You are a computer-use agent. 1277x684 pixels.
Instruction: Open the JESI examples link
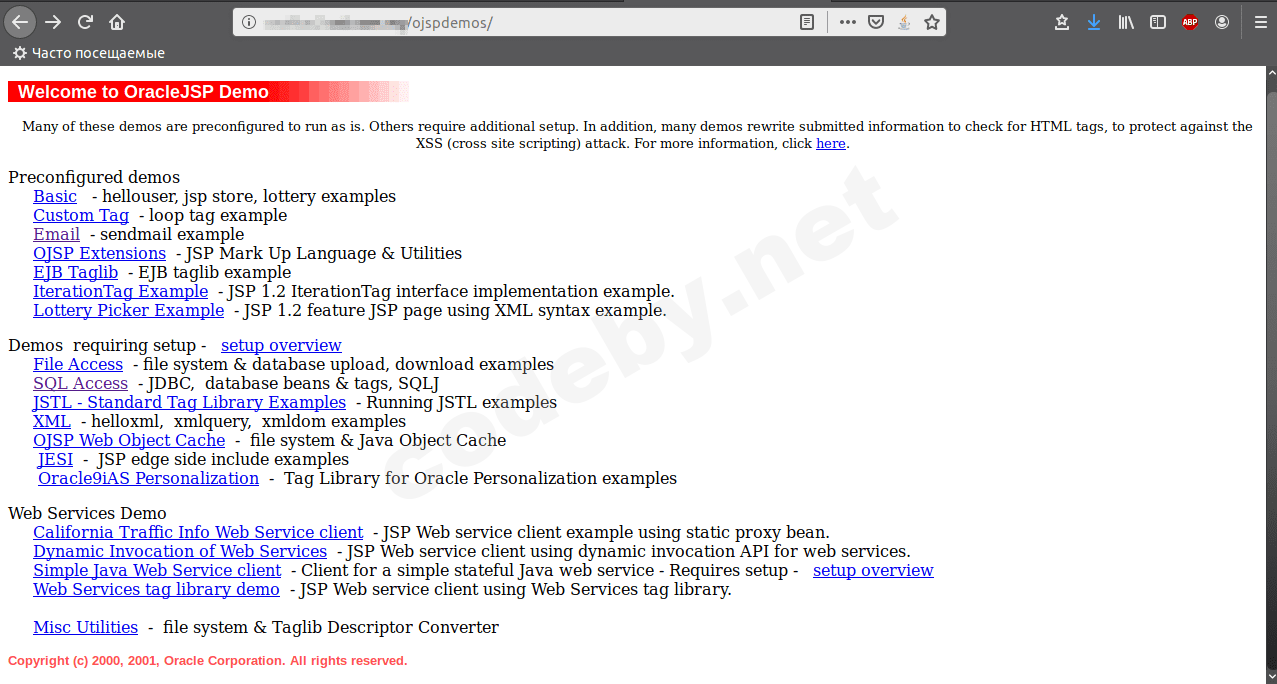coord(55,460)
